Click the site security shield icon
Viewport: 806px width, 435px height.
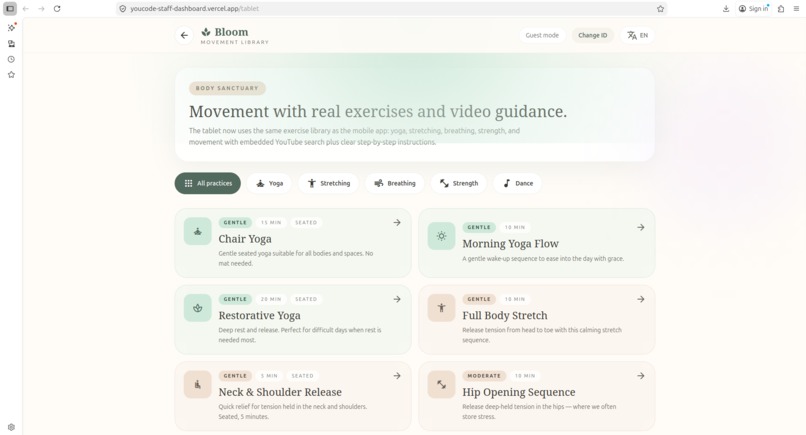[x=123, y=9]
